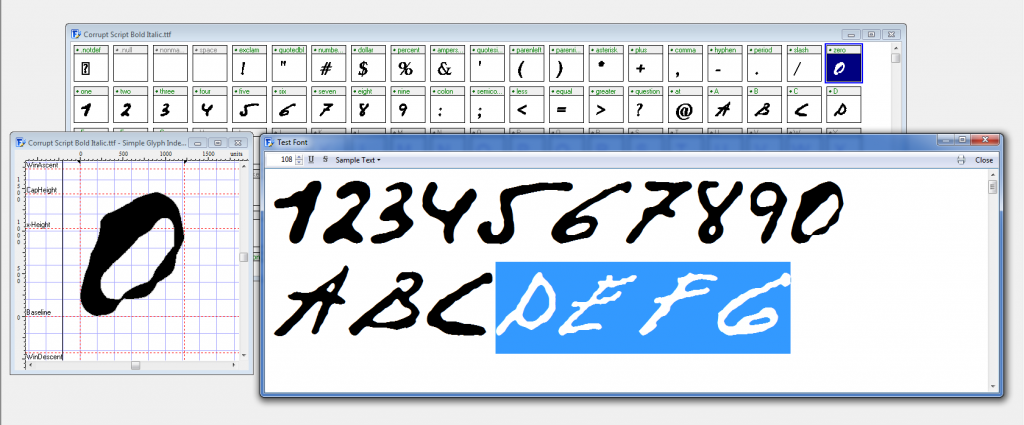Select the parenright glyph cell
The image size is (1024, 425).
click(x=566, y=63)
